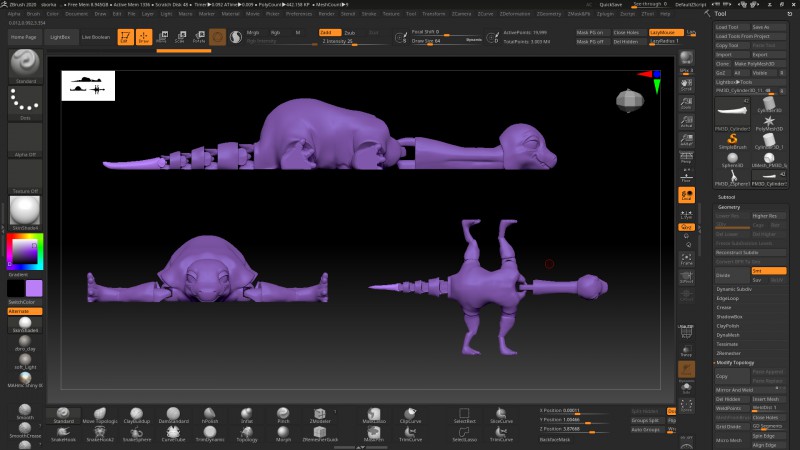Click the Load Tool button
The image size is (800, 450).
click(x=727, y=27)
